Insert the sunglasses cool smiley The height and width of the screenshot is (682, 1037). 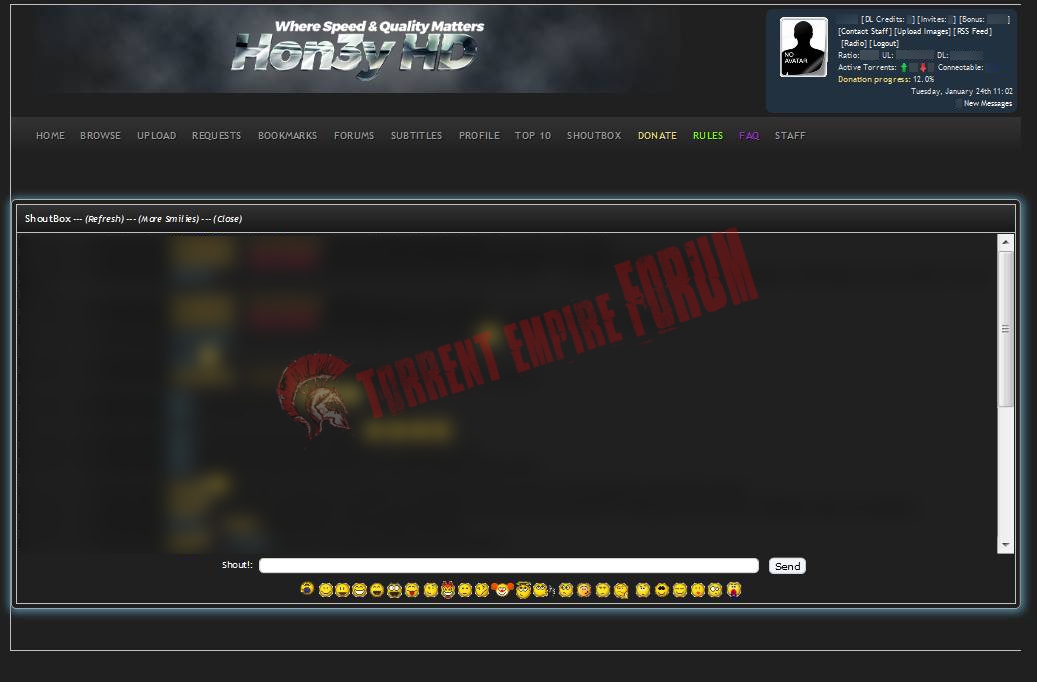point(662,589)
